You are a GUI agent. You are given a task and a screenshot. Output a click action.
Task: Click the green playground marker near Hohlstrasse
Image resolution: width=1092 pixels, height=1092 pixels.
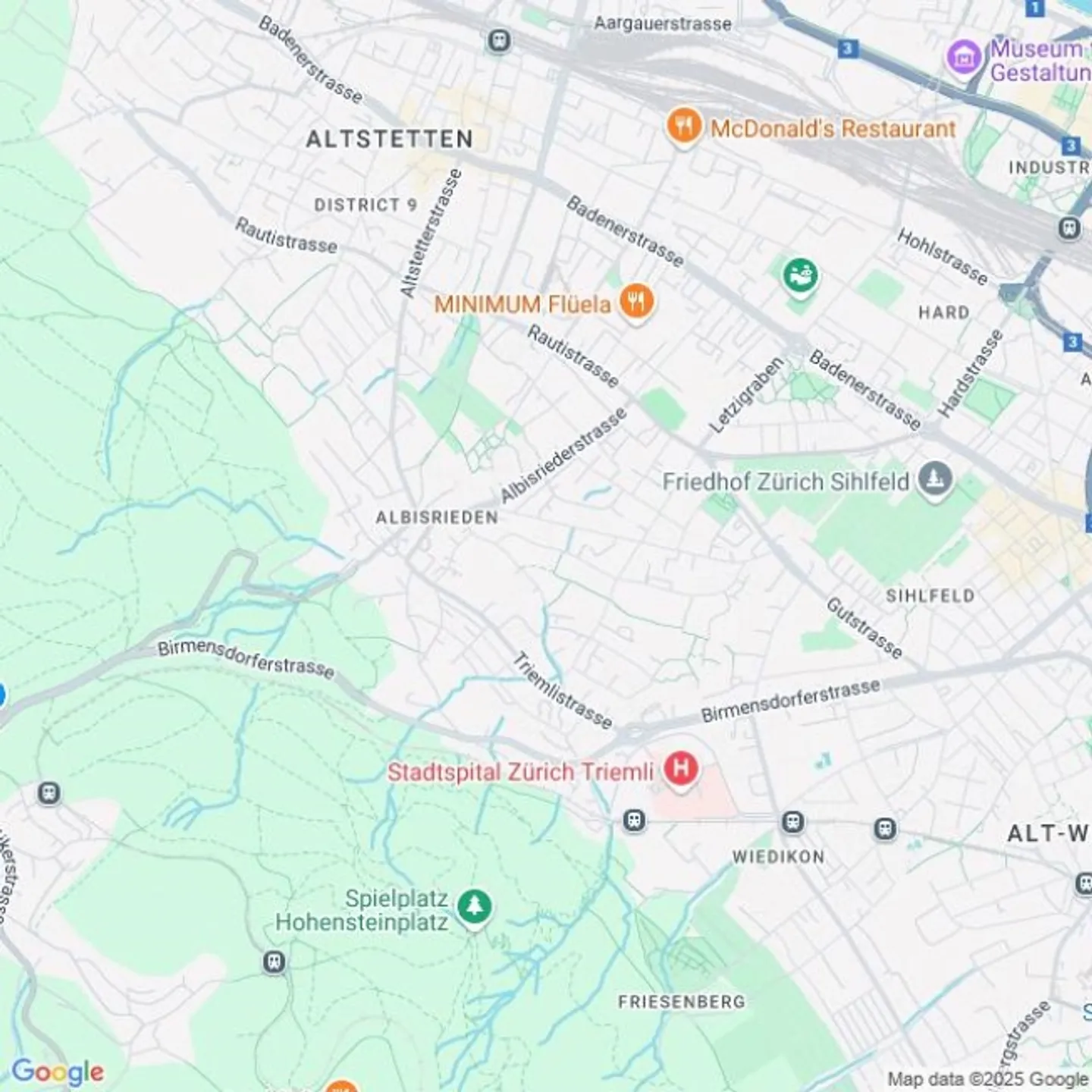(x=800, y=275)
